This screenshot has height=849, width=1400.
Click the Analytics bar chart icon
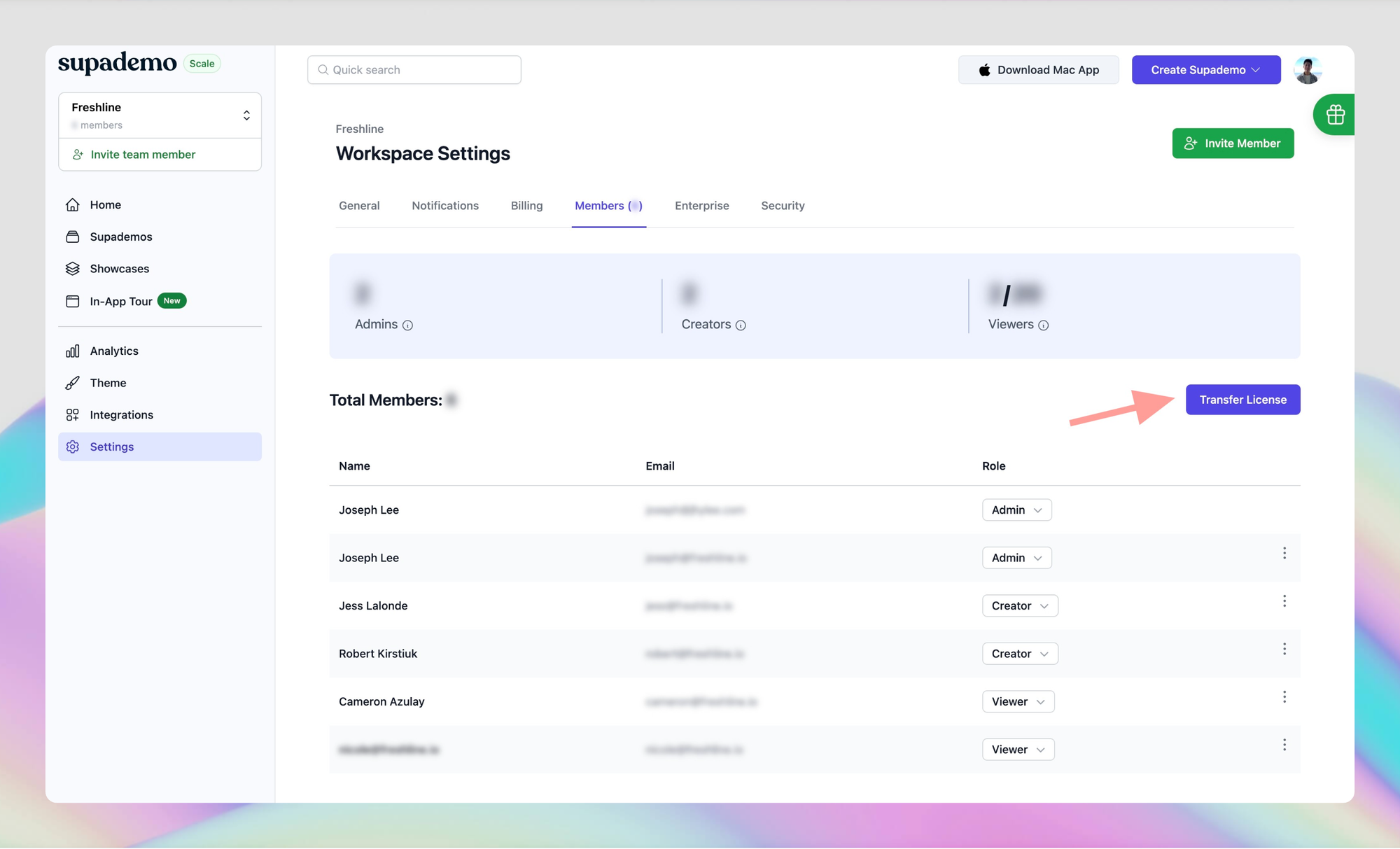(73, 351)
